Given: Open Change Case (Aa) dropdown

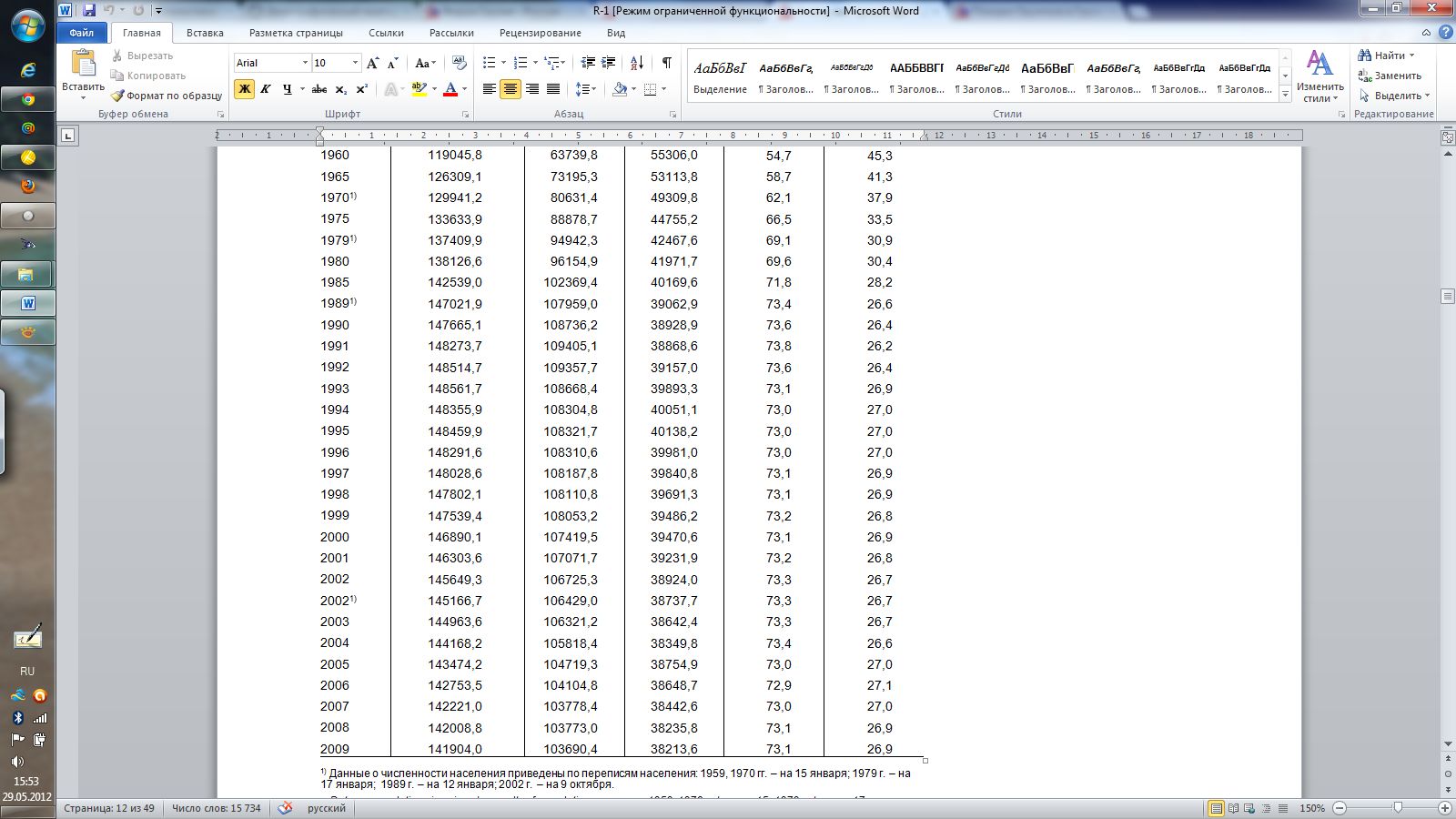Looking at the screenshot, I should click(x=425, y=63).
